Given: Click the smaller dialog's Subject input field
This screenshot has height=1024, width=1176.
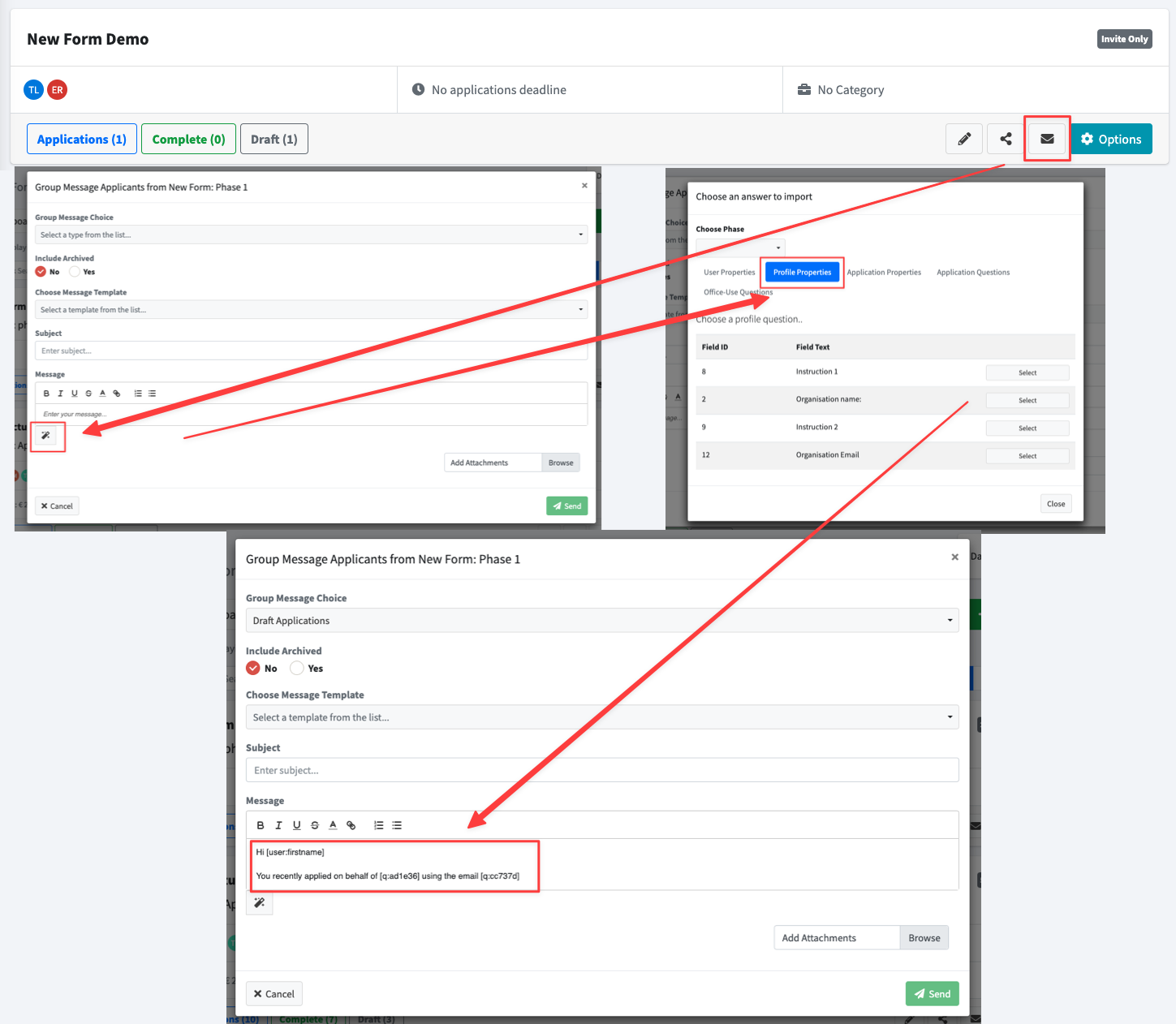Looking at the screenshot, I should coord(312,351).
